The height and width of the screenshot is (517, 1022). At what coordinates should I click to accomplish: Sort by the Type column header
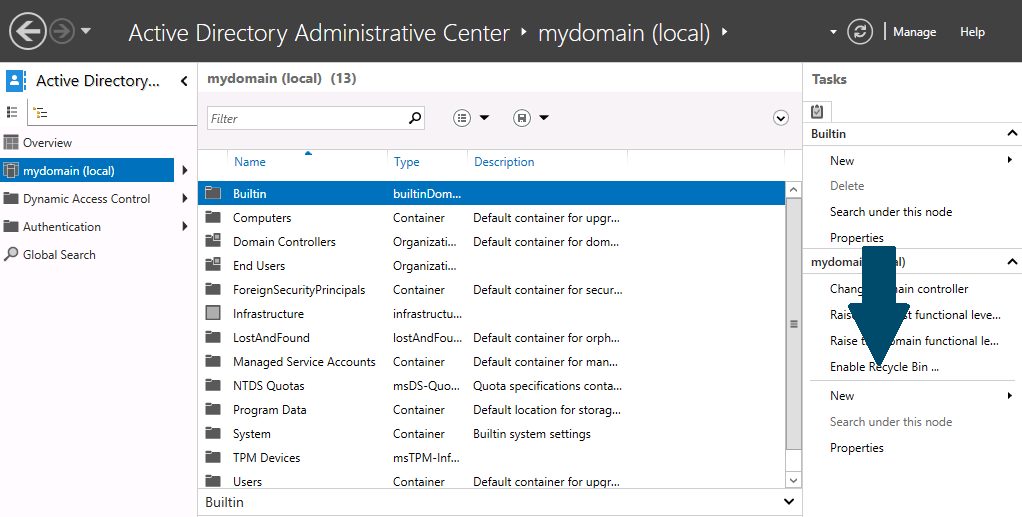point(407,162)
